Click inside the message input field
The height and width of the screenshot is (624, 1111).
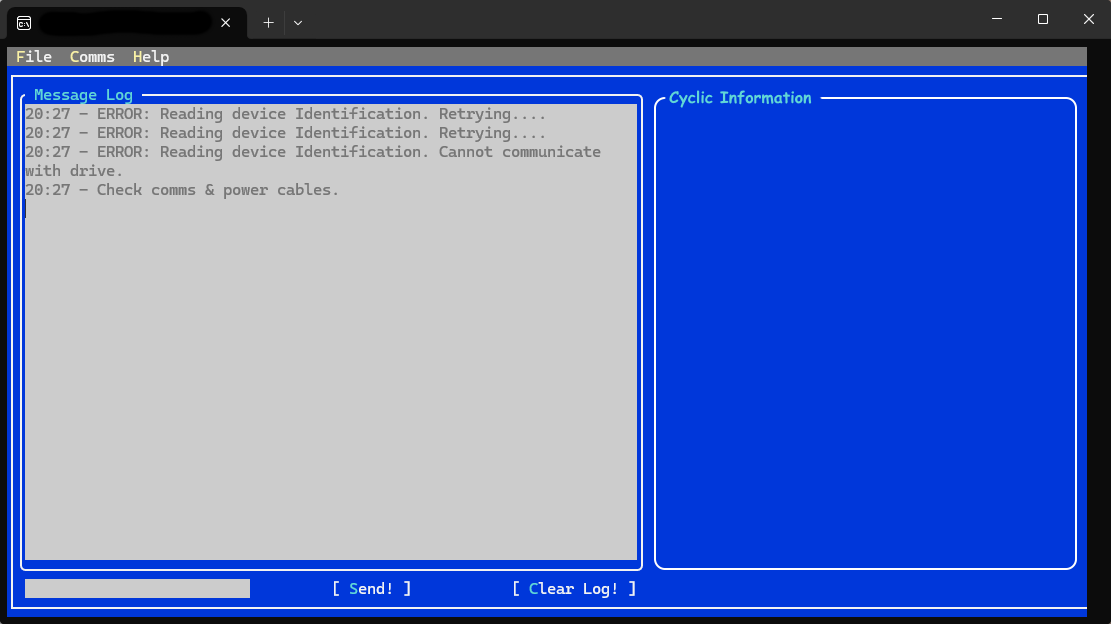pyautogui.click(x=137, y=588)
